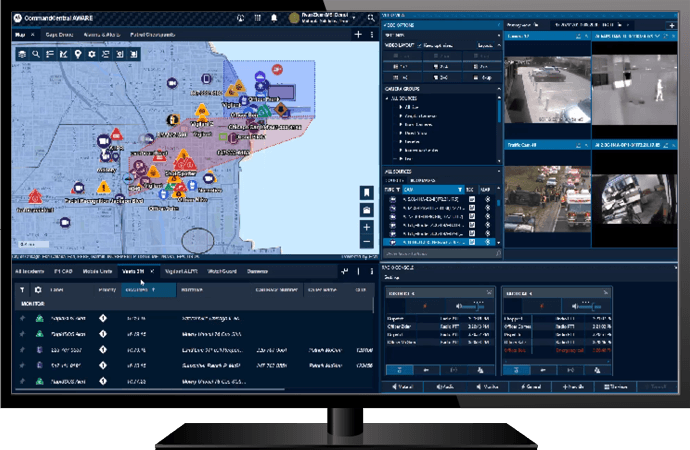The image size is (690, 450).
Task: Sort by the Occurred column header
Action: [148, 290]
